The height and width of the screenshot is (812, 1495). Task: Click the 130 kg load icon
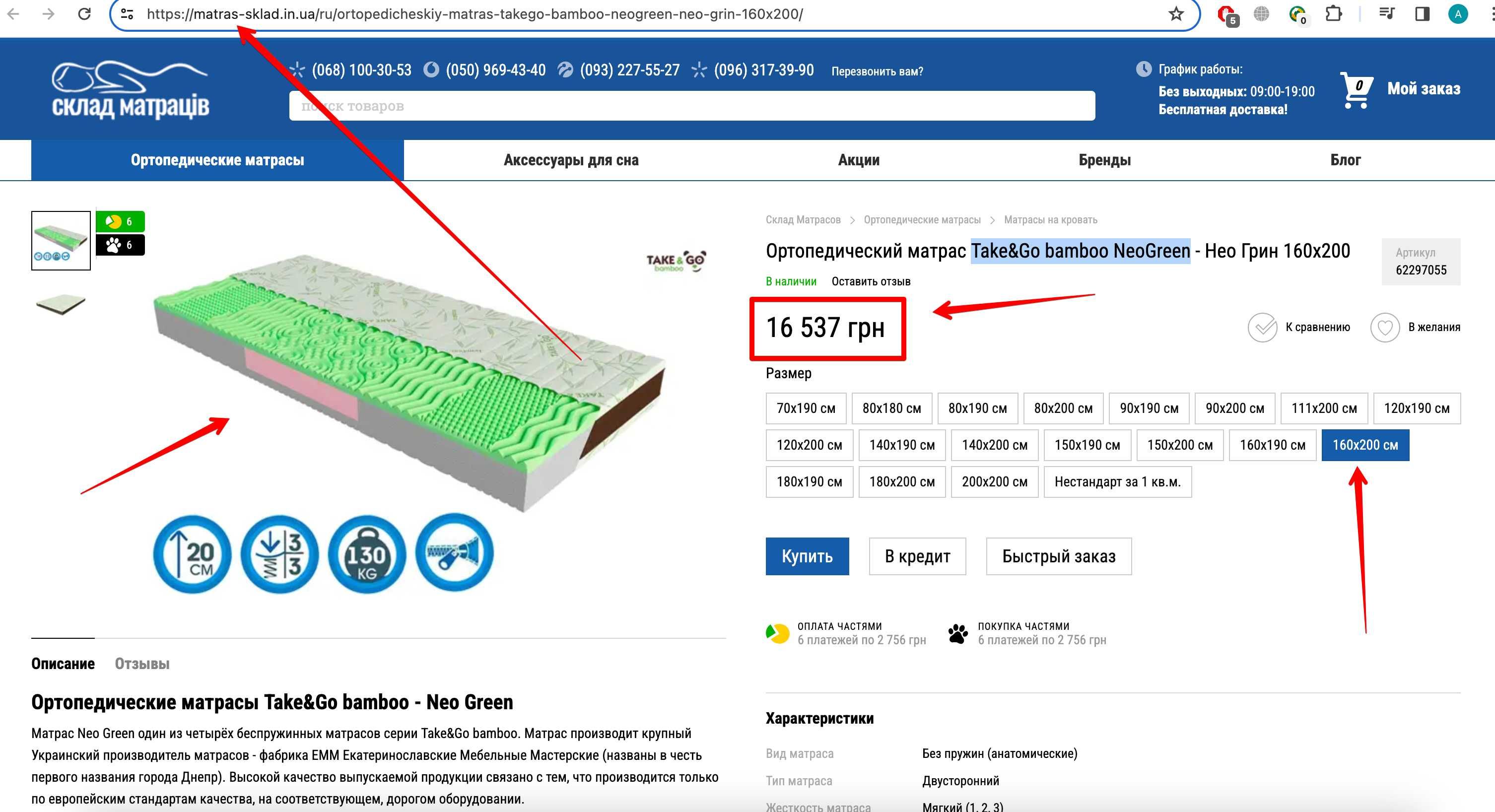(x=367, y=554)
